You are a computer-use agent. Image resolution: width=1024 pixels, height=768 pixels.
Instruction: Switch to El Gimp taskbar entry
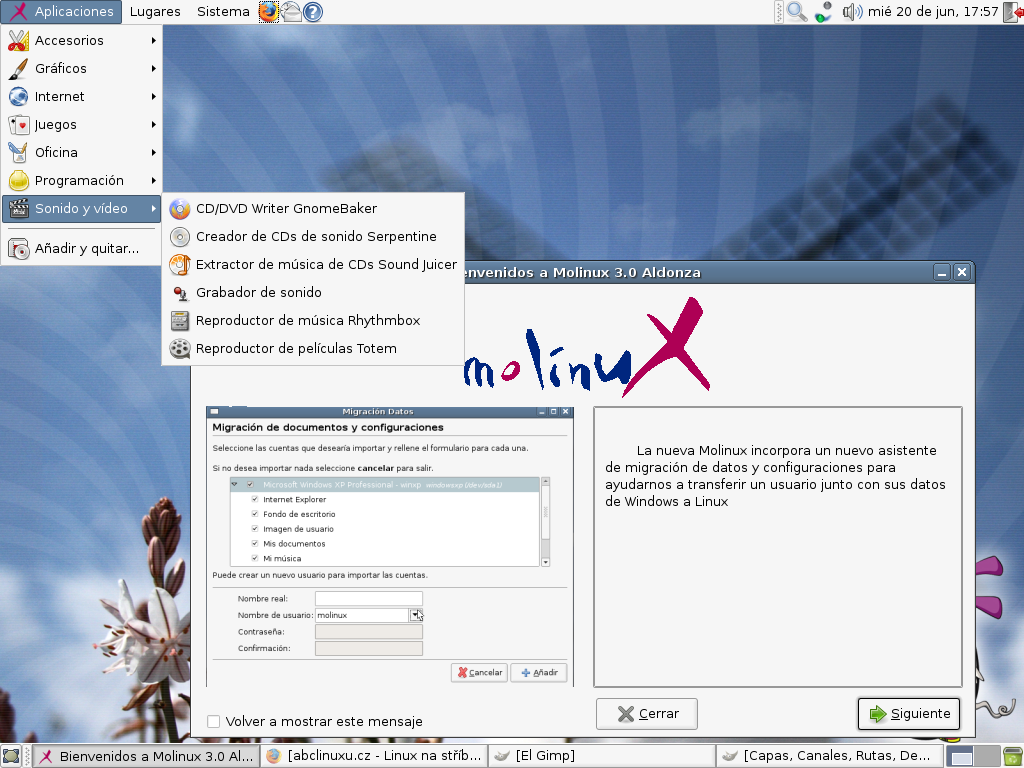[601, 756]
